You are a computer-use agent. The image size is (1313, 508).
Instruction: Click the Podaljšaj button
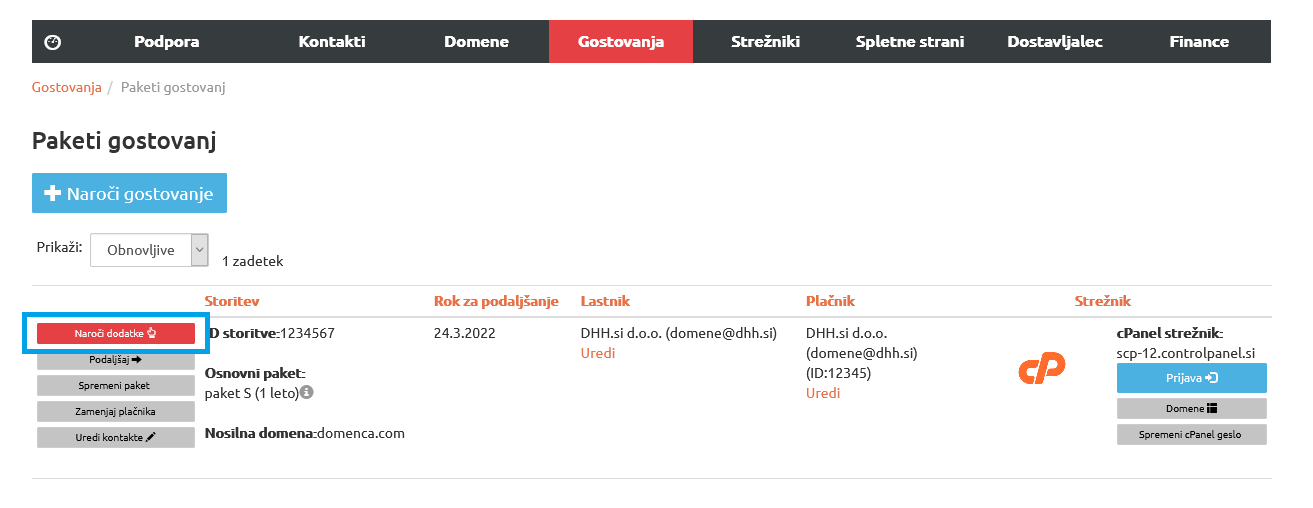pos(116,359)
